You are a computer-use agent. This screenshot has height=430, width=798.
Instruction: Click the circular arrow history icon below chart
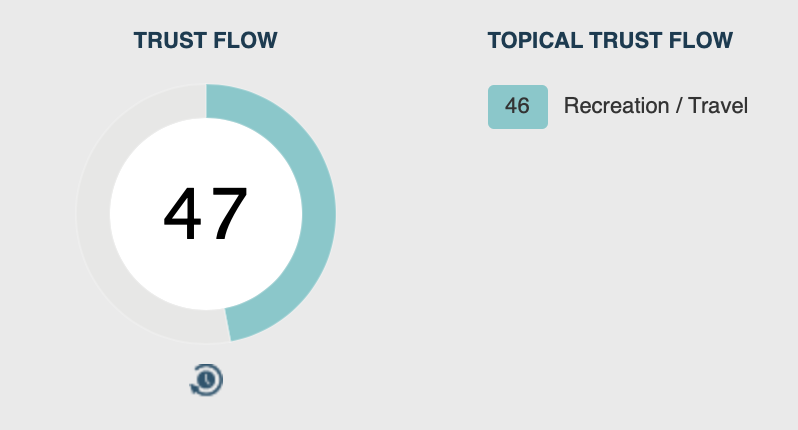(x=206, y=380)
